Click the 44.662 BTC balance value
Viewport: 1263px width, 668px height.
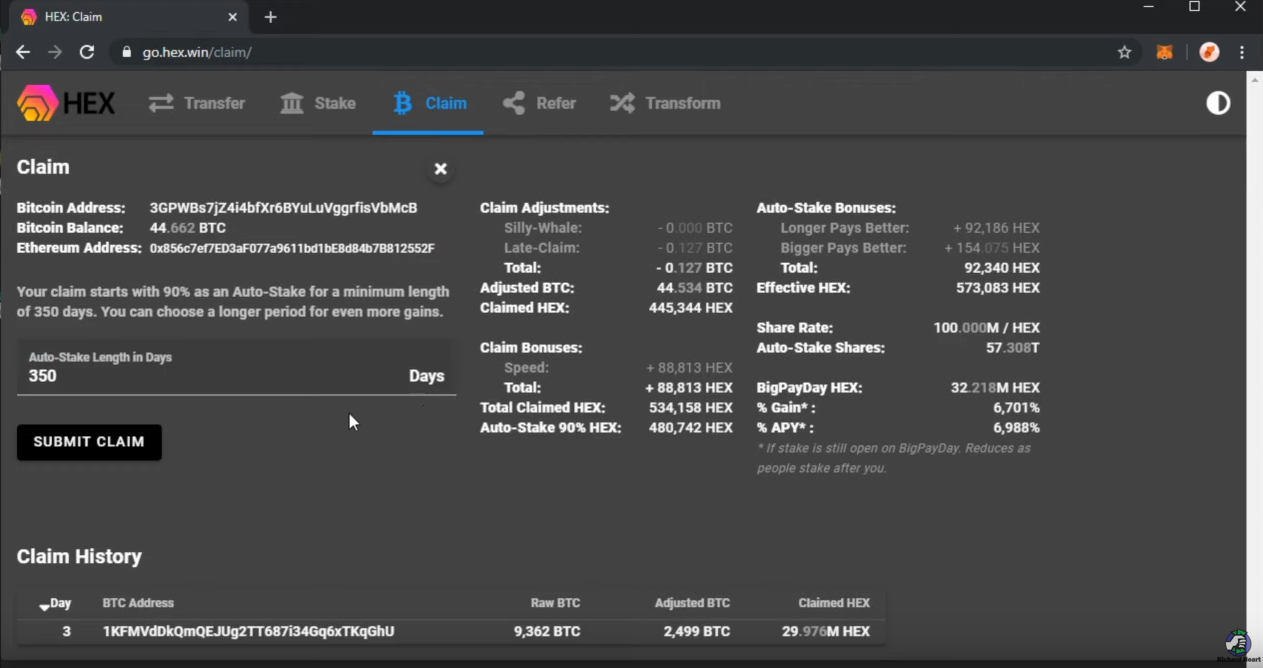188,228
